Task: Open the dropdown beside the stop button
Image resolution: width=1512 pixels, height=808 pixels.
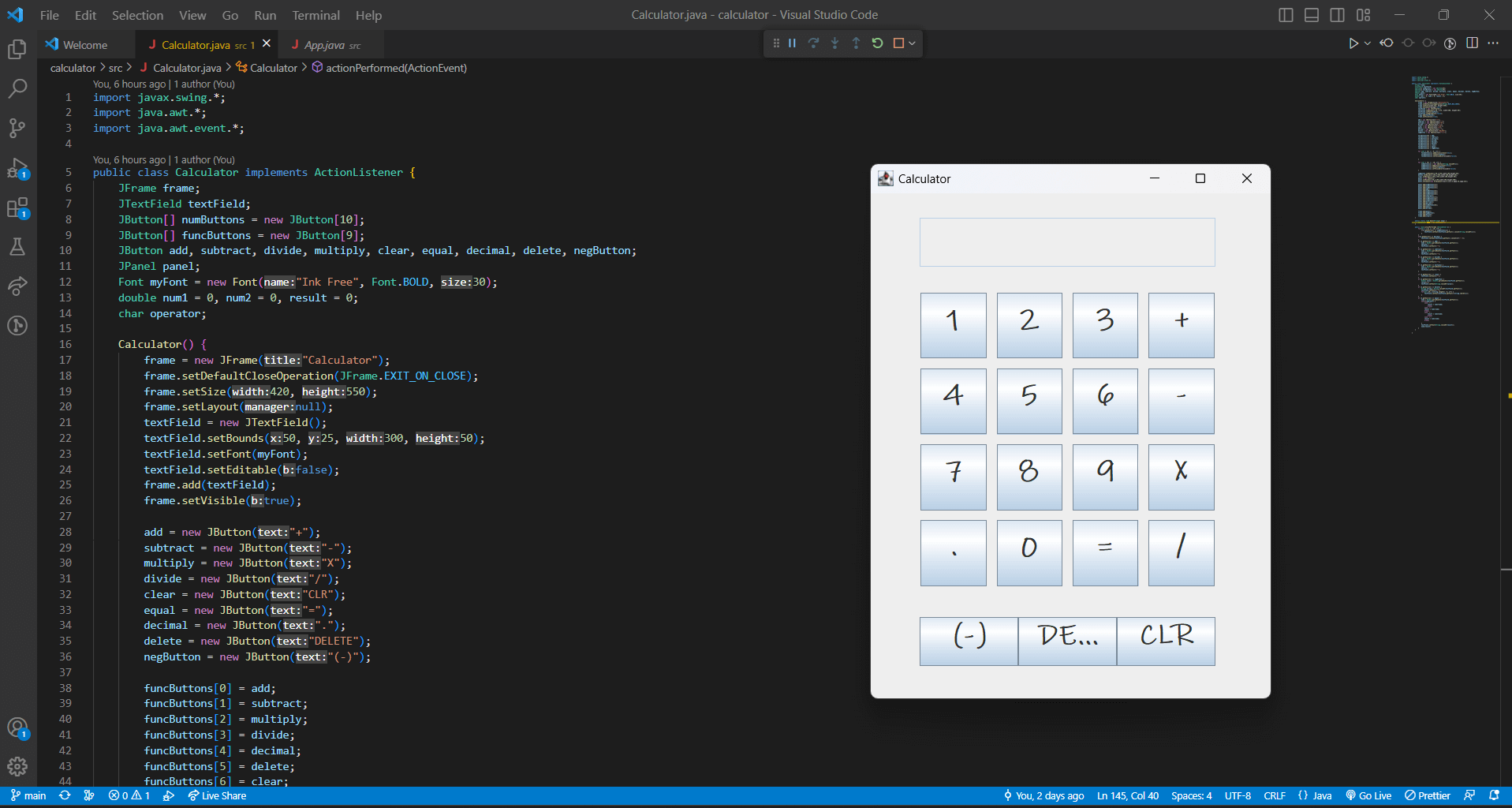Action: 913,43
